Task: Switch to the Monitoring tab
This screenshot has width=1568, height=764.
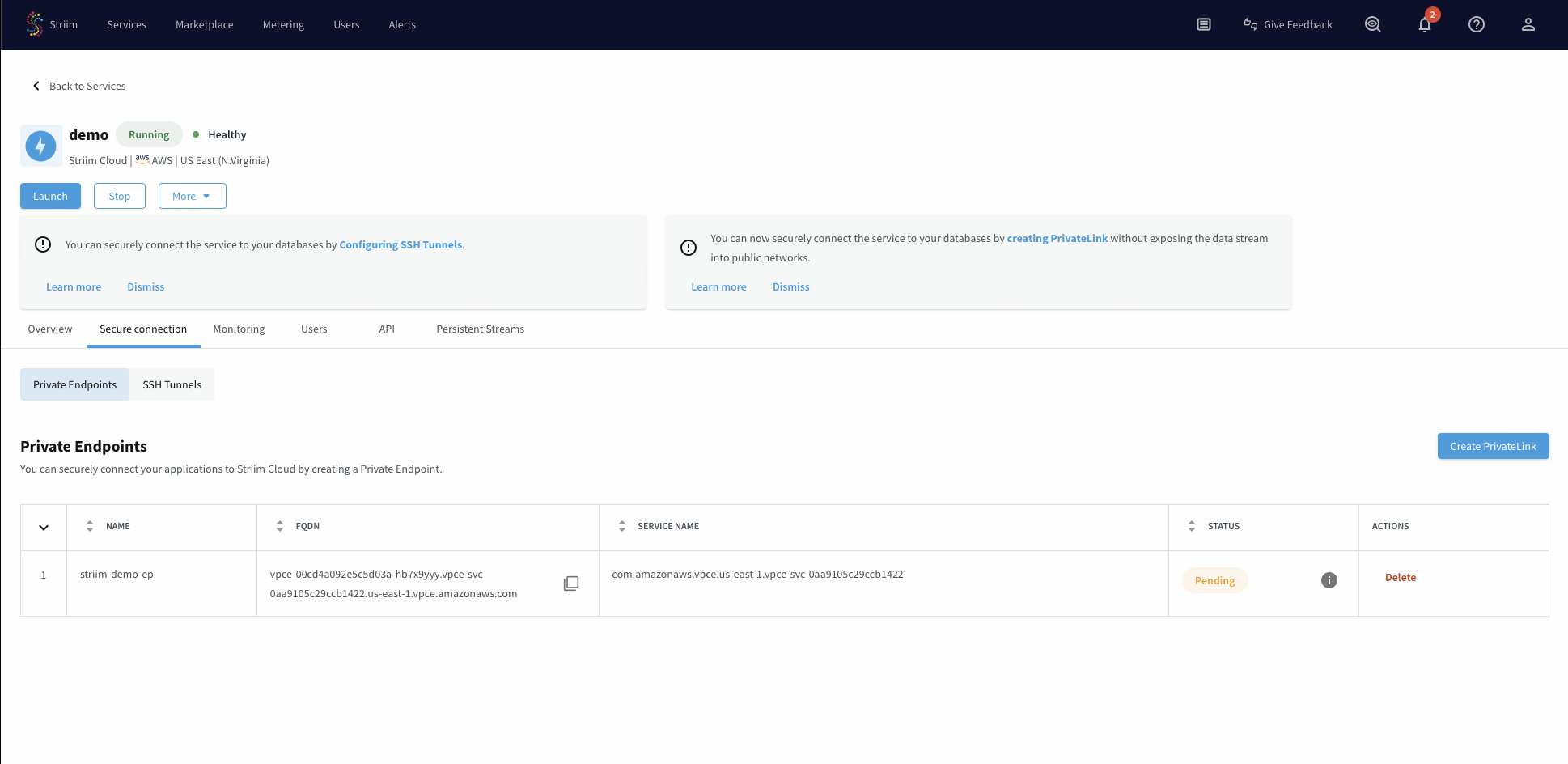Action: (239, 329)
